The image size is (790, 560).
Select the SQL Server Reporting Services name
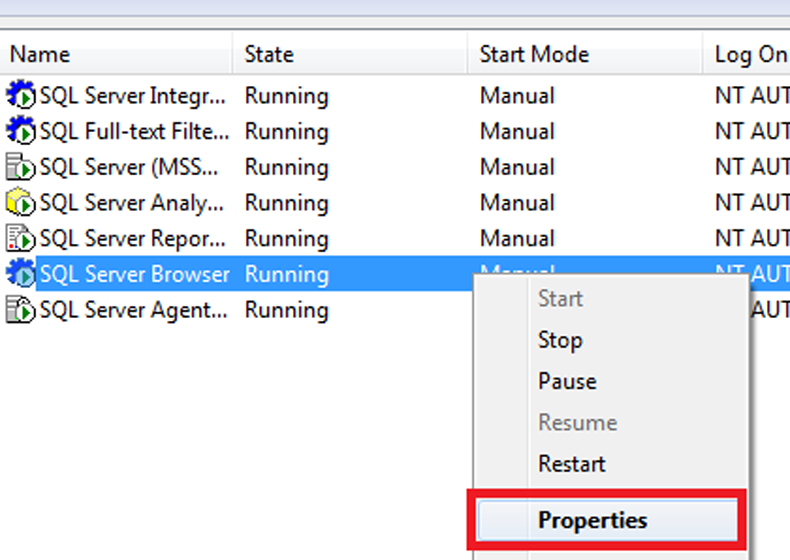132,239
